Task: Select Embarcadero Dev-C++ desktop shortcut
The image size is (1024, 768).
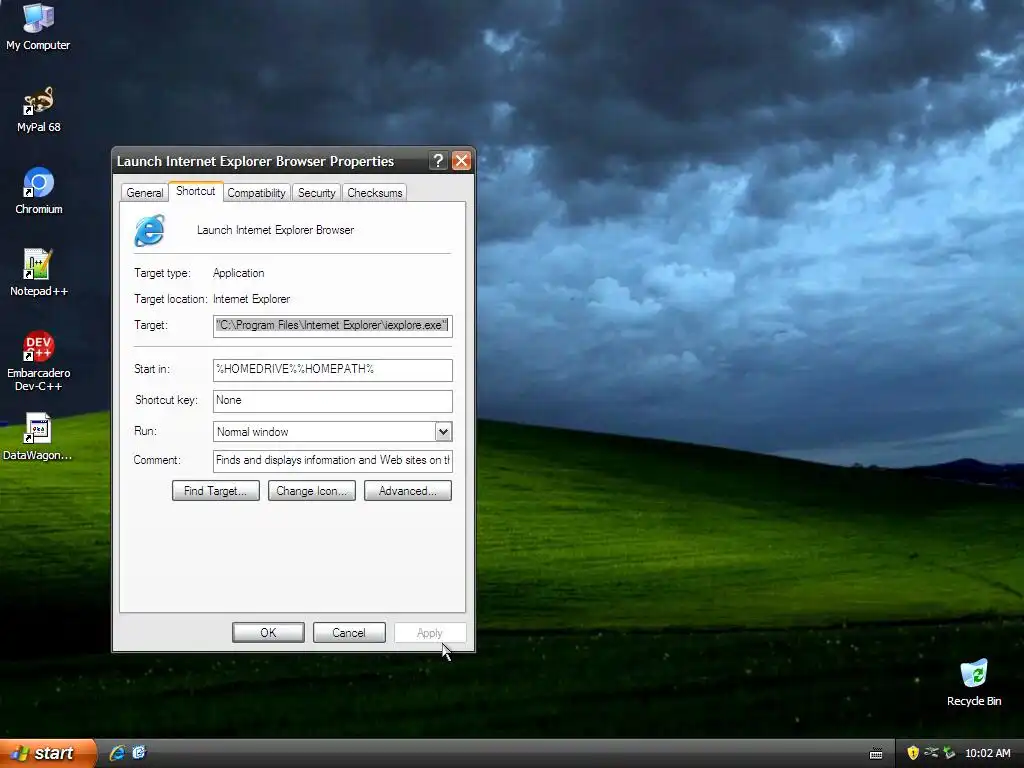Action: pos(39,361)
